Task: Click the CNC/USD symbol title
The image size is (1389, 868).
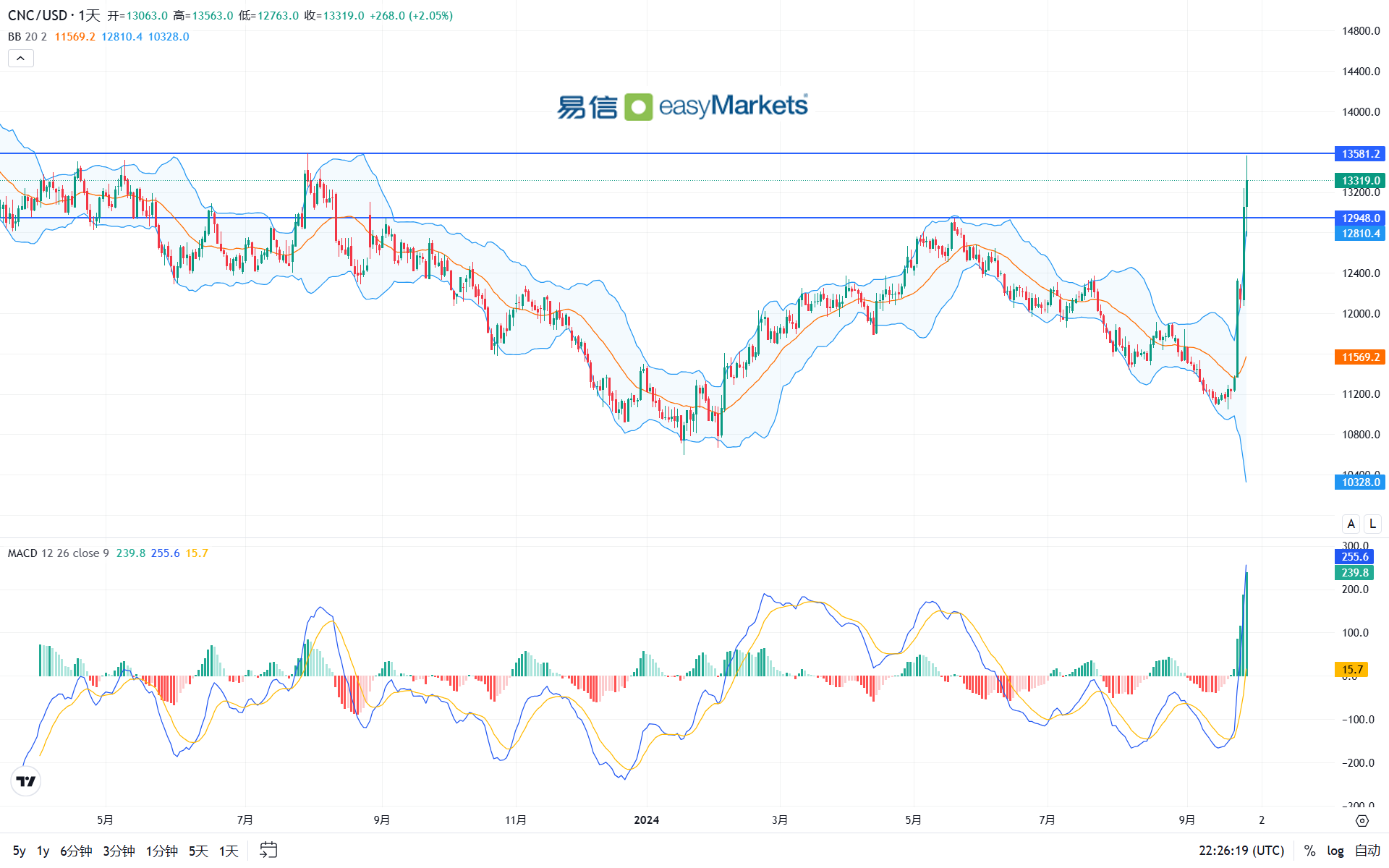Action: click(38, 15)
